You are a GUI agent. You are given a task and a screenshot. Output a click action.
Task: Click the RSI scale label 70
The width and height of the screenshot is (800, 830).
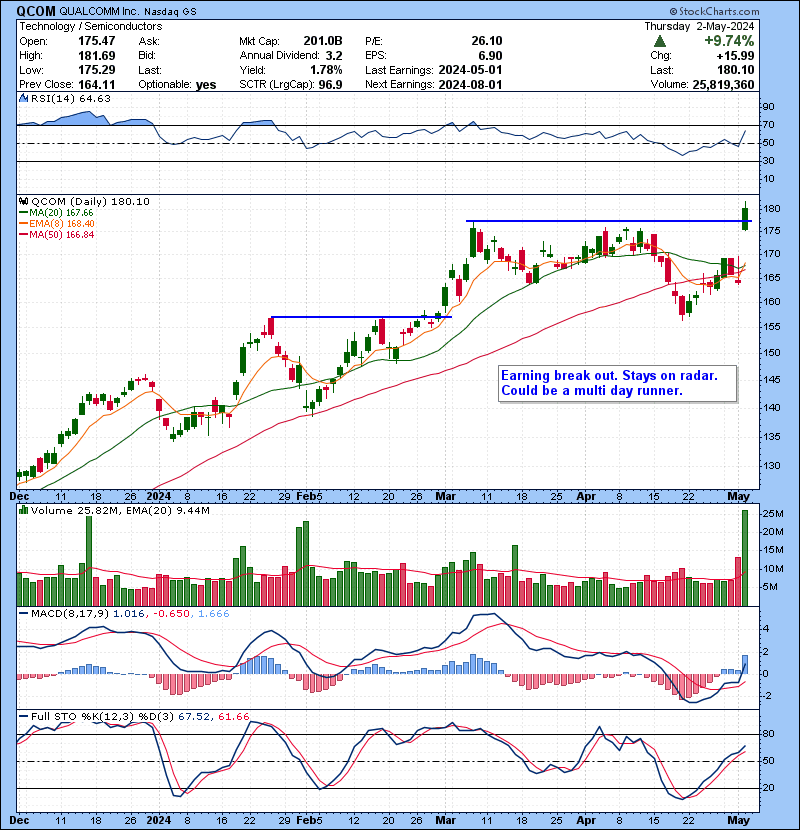point(768,125)
